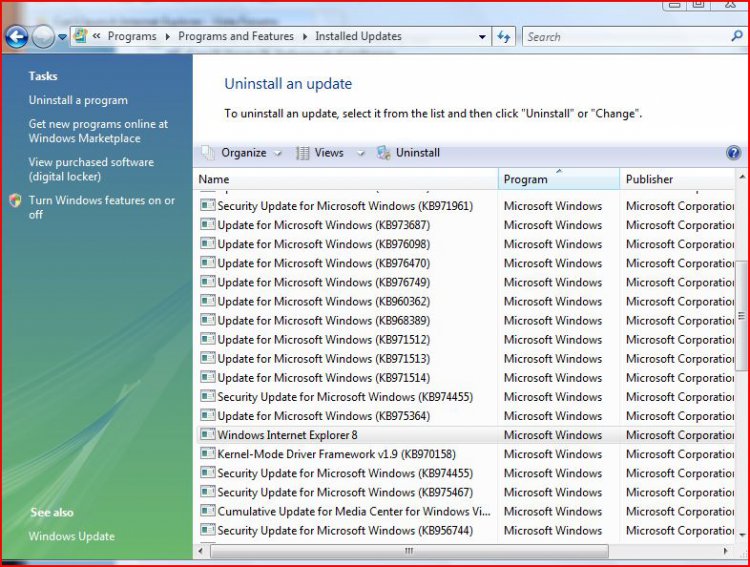The width and height of the screenshot is (750, 567).
Task: Select Update for Microsoft Windows (KB976098)
Action: (466, 245)
